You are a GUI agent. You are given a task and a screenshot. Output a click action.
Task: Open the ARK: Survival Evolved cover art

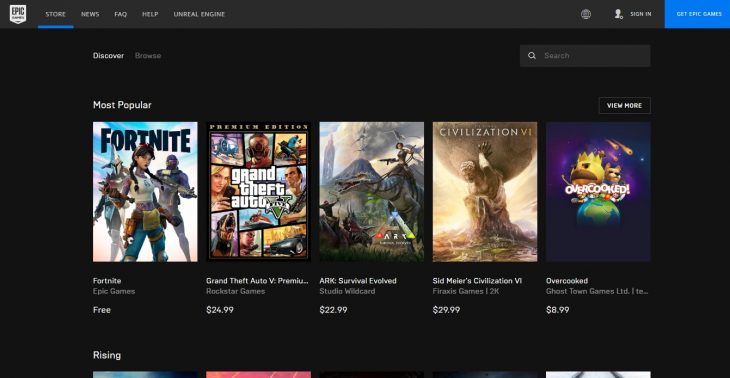(372, 192)
